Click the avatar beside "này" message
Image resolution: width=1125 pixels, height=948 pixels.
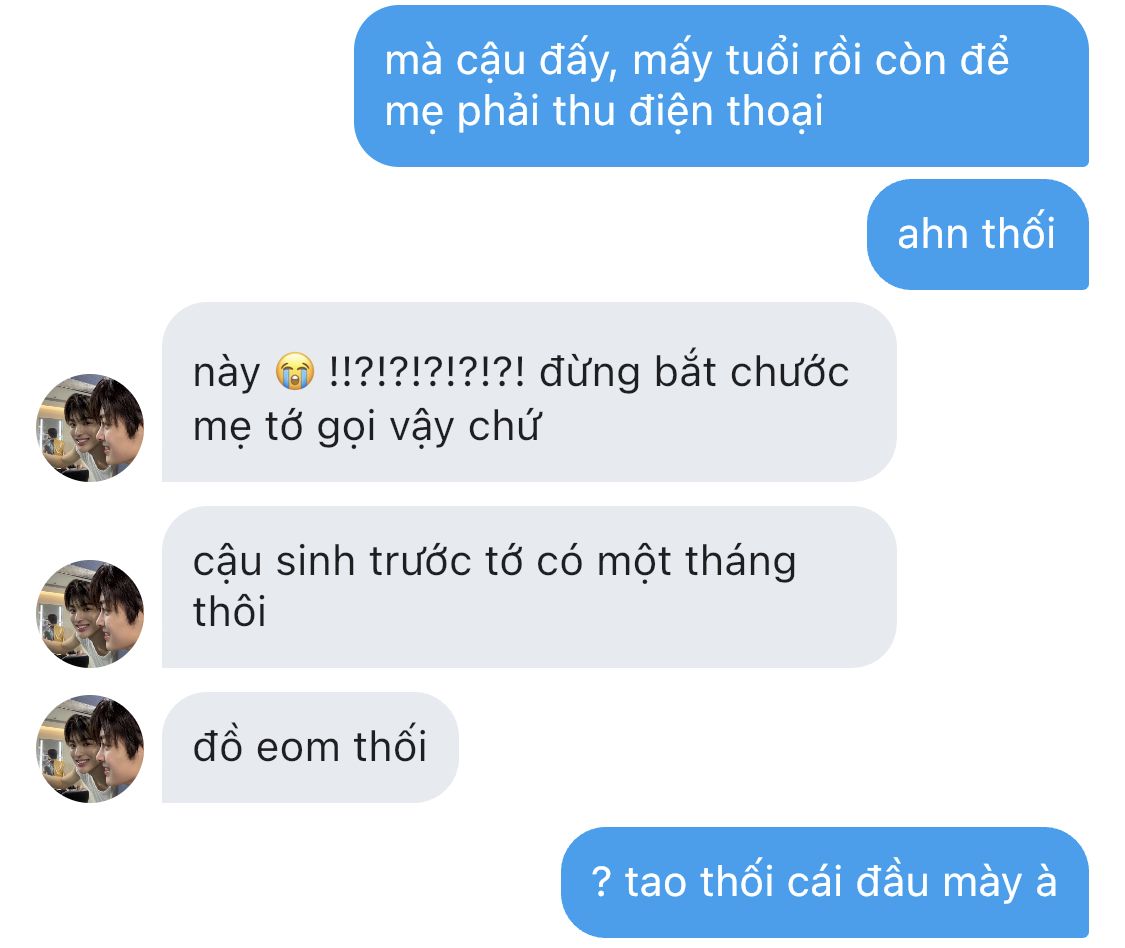point(90,428)
